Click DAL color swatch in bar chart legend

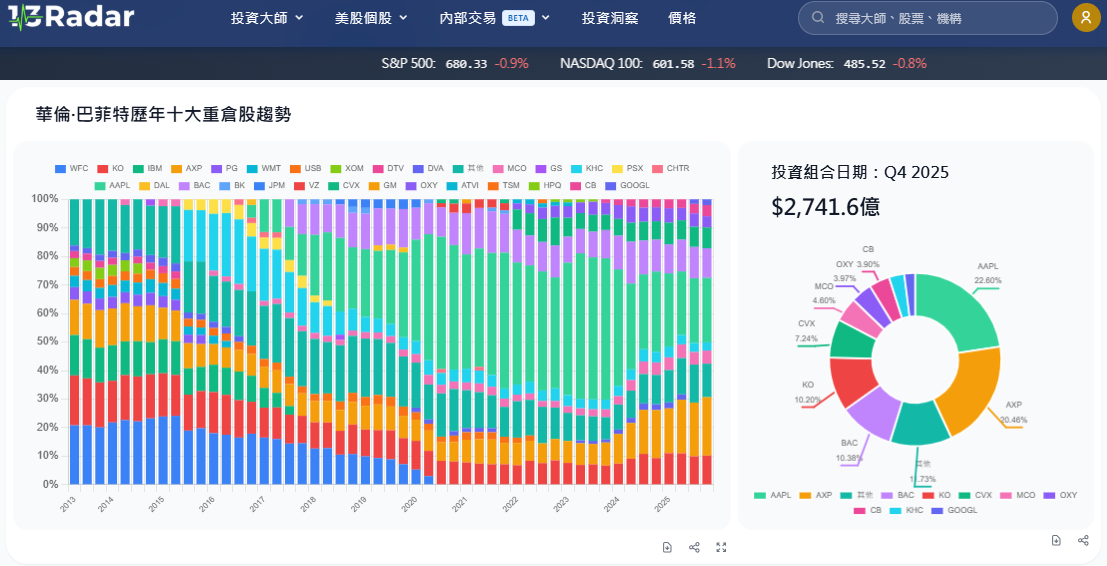(143, 186)
